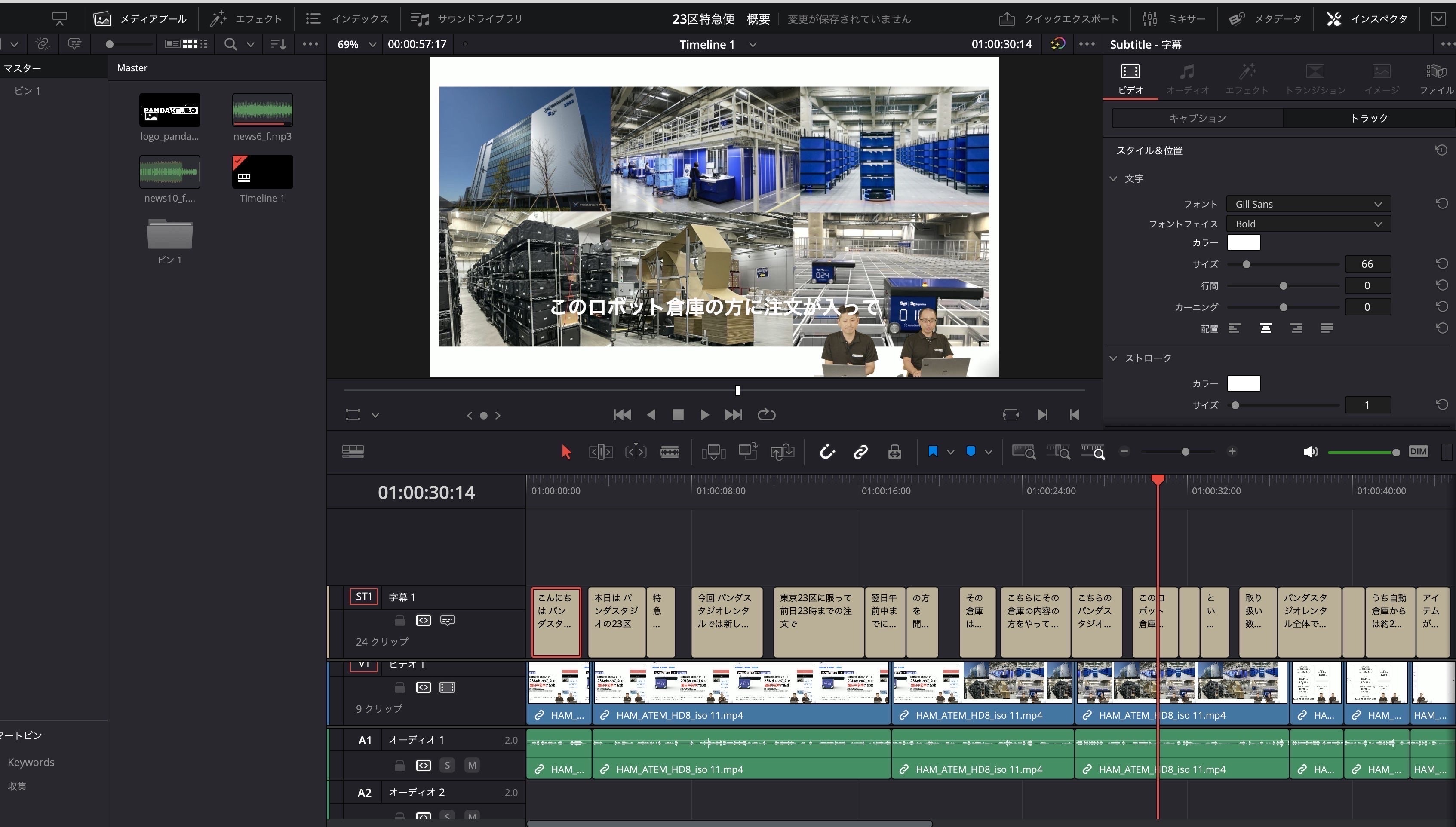1456x827 pixels.
Task: Switch to the キャプション tab
Action: click(1197, 118)
